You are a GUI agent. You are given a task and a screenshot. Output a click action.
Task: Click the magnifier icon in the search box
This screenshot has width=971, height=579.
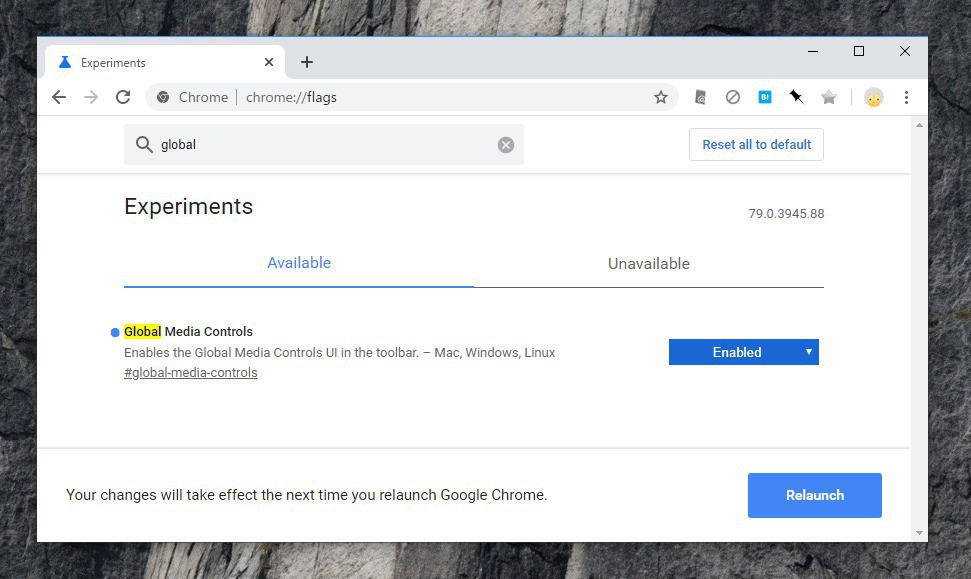click(144, 144)
